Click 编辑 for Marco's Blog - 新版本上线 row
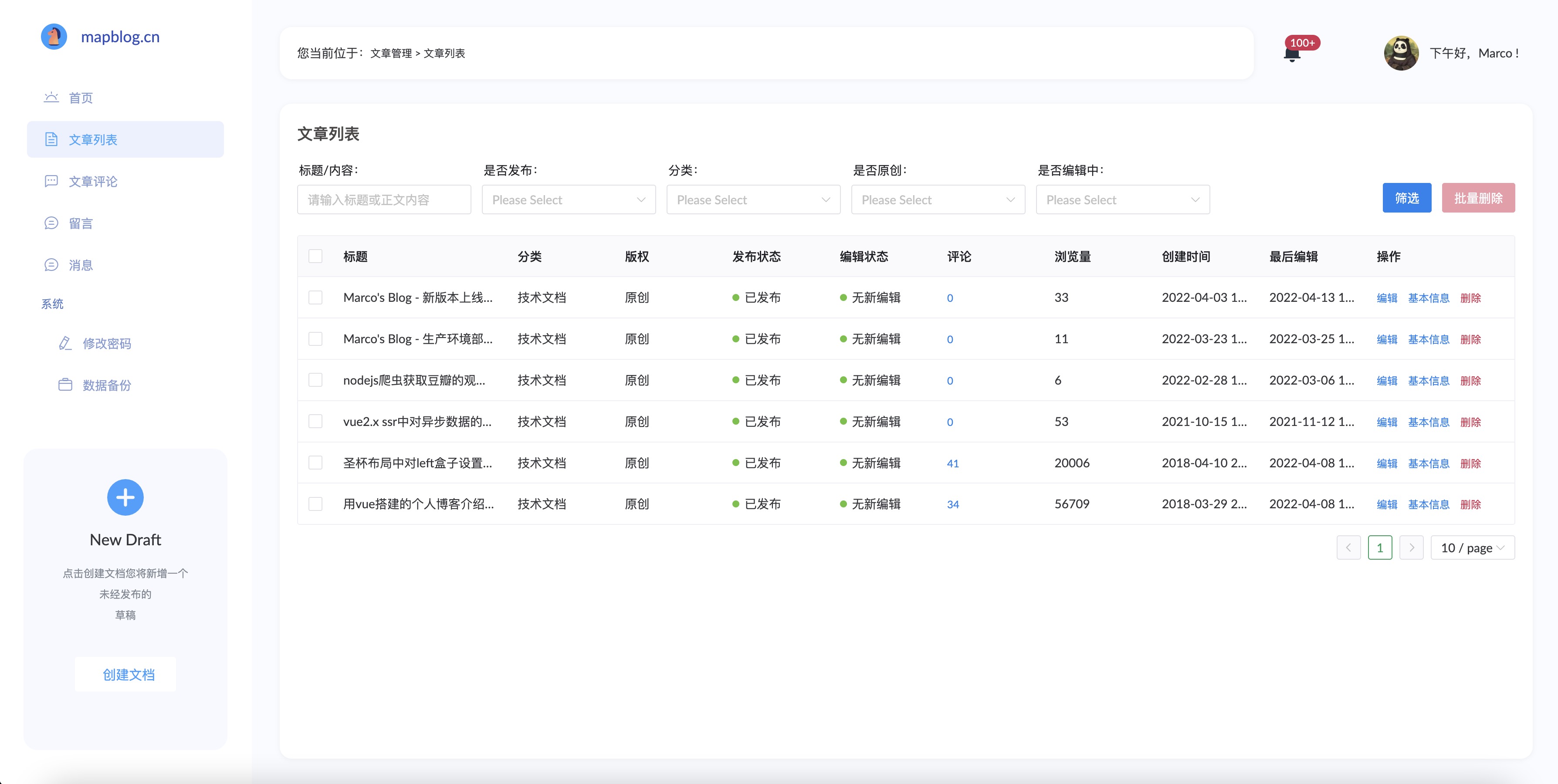 [x=1387, y=298]
